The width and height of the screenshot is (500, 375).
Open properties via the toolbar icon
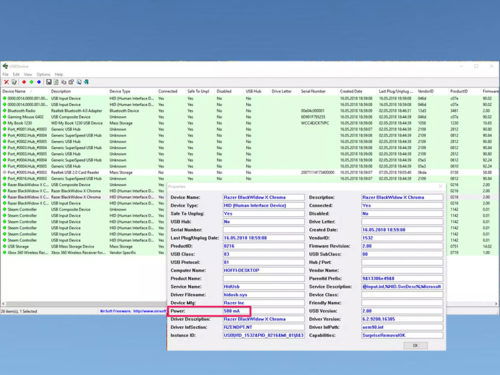(x=71, y=82)
